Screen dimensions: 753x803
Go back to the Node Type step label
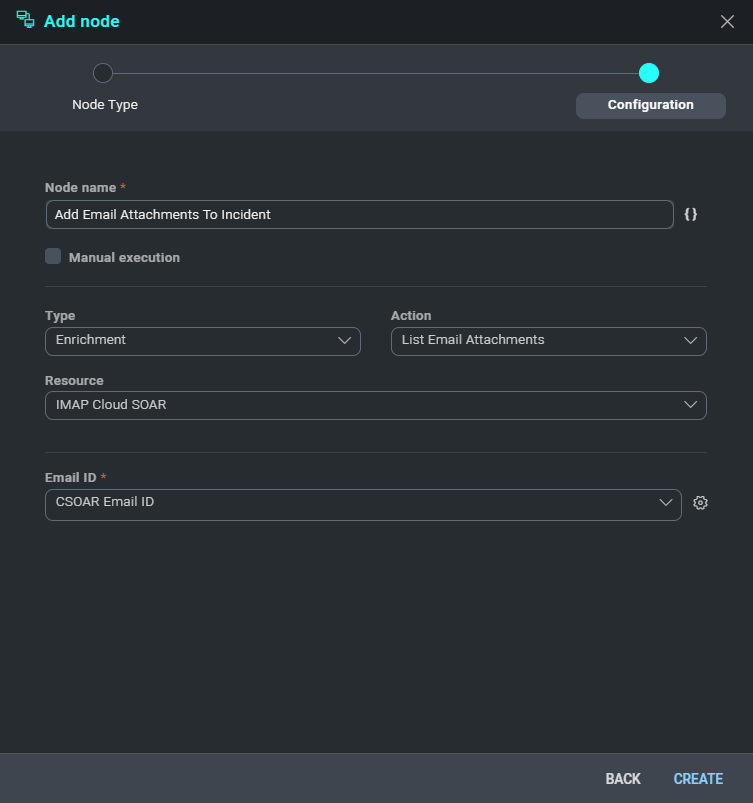[x=105, y=105]
